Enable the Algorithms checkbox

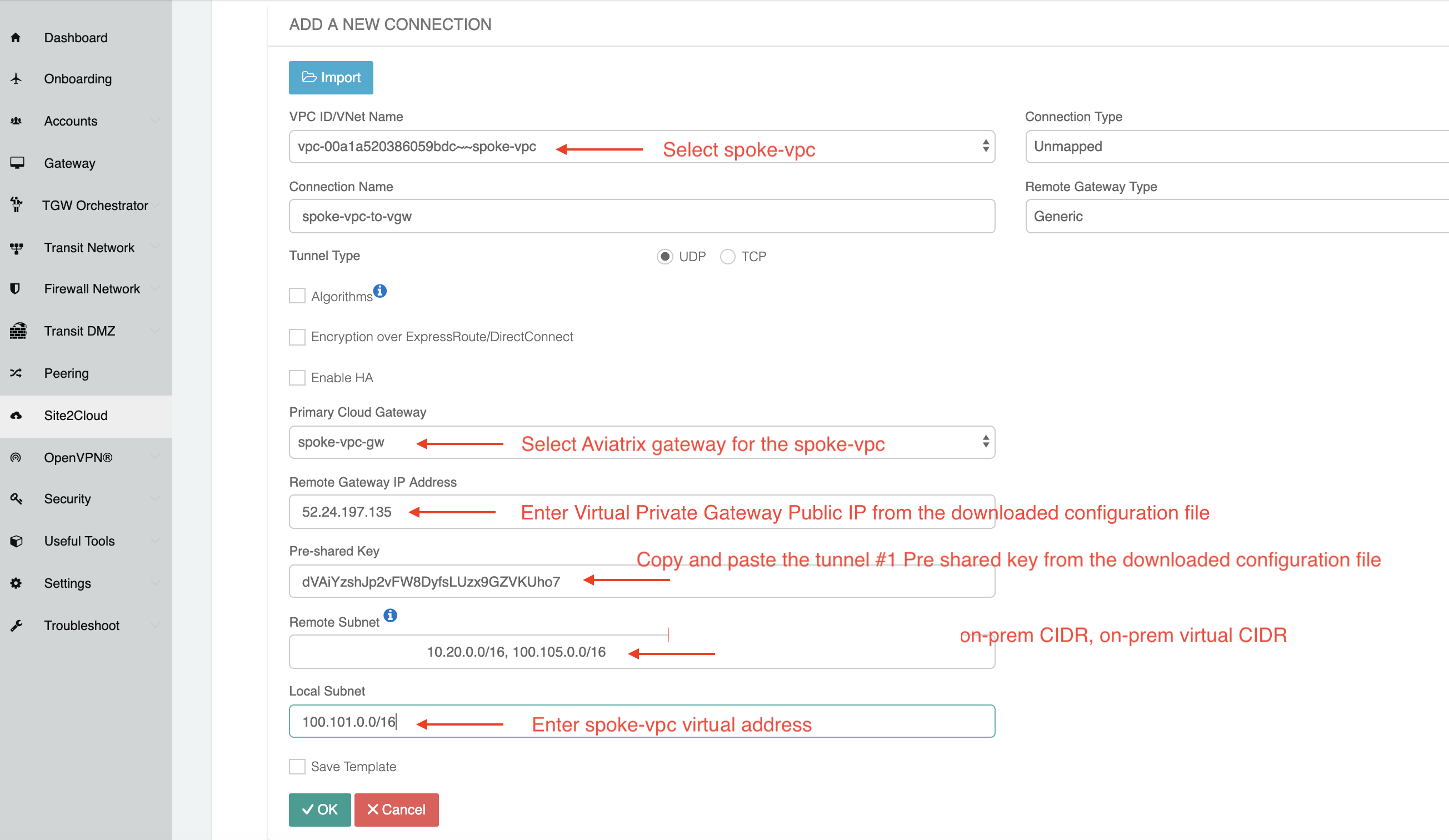[x=297, y=294]
